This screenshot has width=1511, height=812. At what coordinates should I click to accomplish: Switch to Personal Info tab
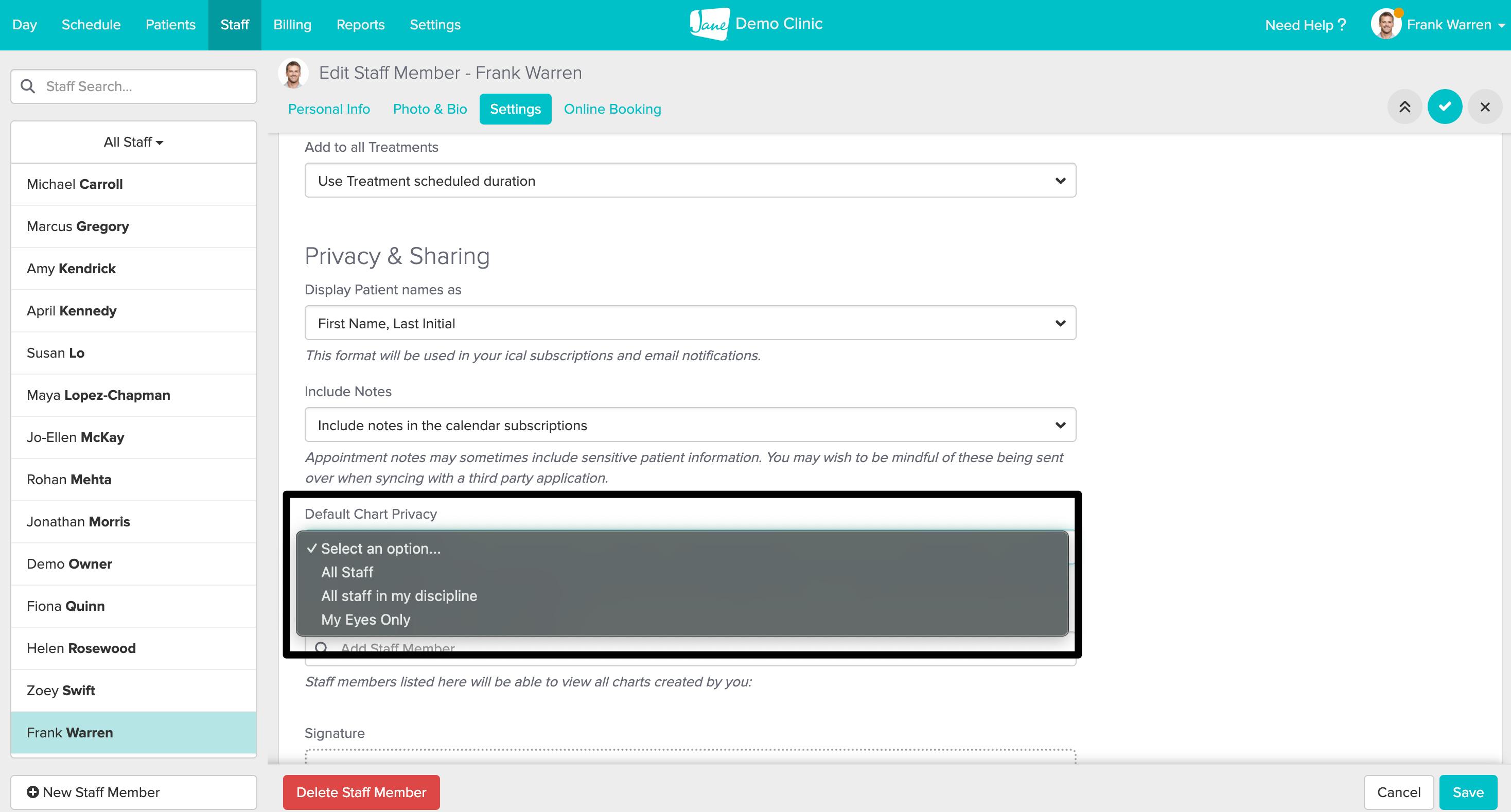(x=328, y=109)
